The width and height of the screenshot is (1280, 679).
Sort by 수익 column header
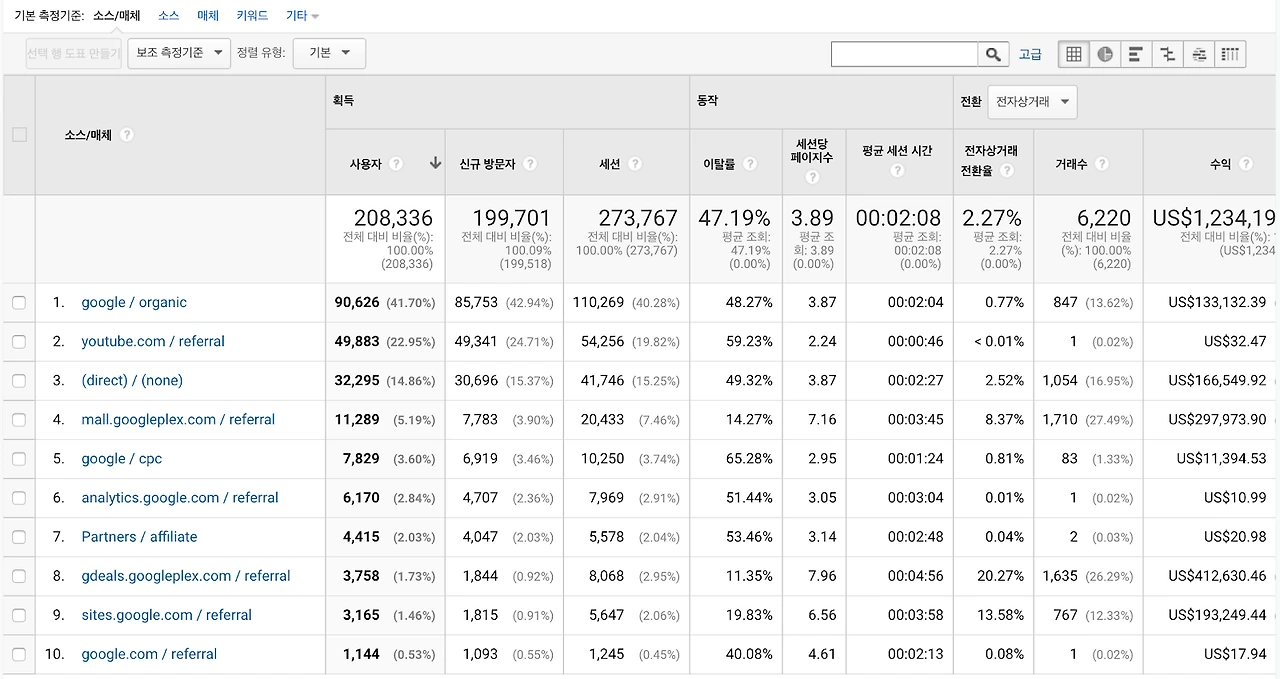[x=1220, y=164]
